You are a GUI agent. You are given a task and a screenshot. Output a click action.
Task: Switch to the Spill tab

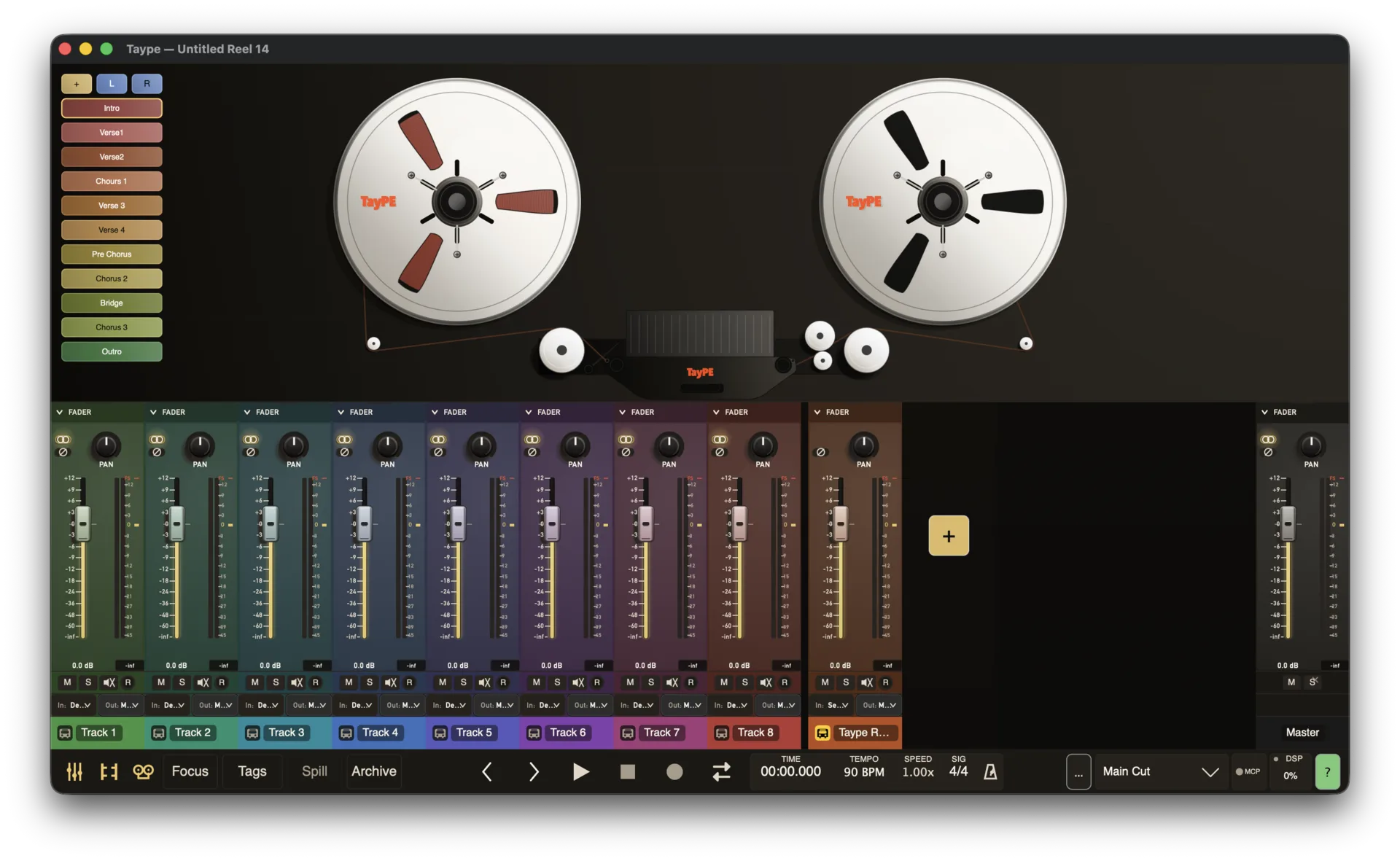314,771
